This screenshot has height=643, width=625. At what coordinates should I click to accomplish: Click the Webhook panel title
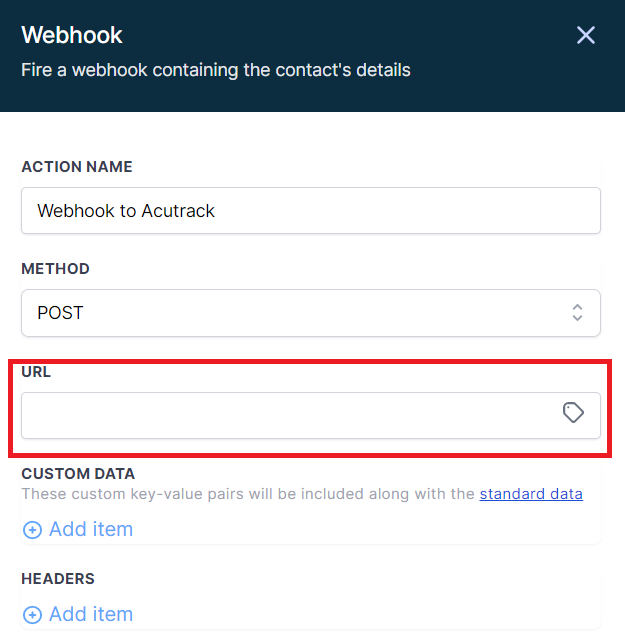click(72, 35)
